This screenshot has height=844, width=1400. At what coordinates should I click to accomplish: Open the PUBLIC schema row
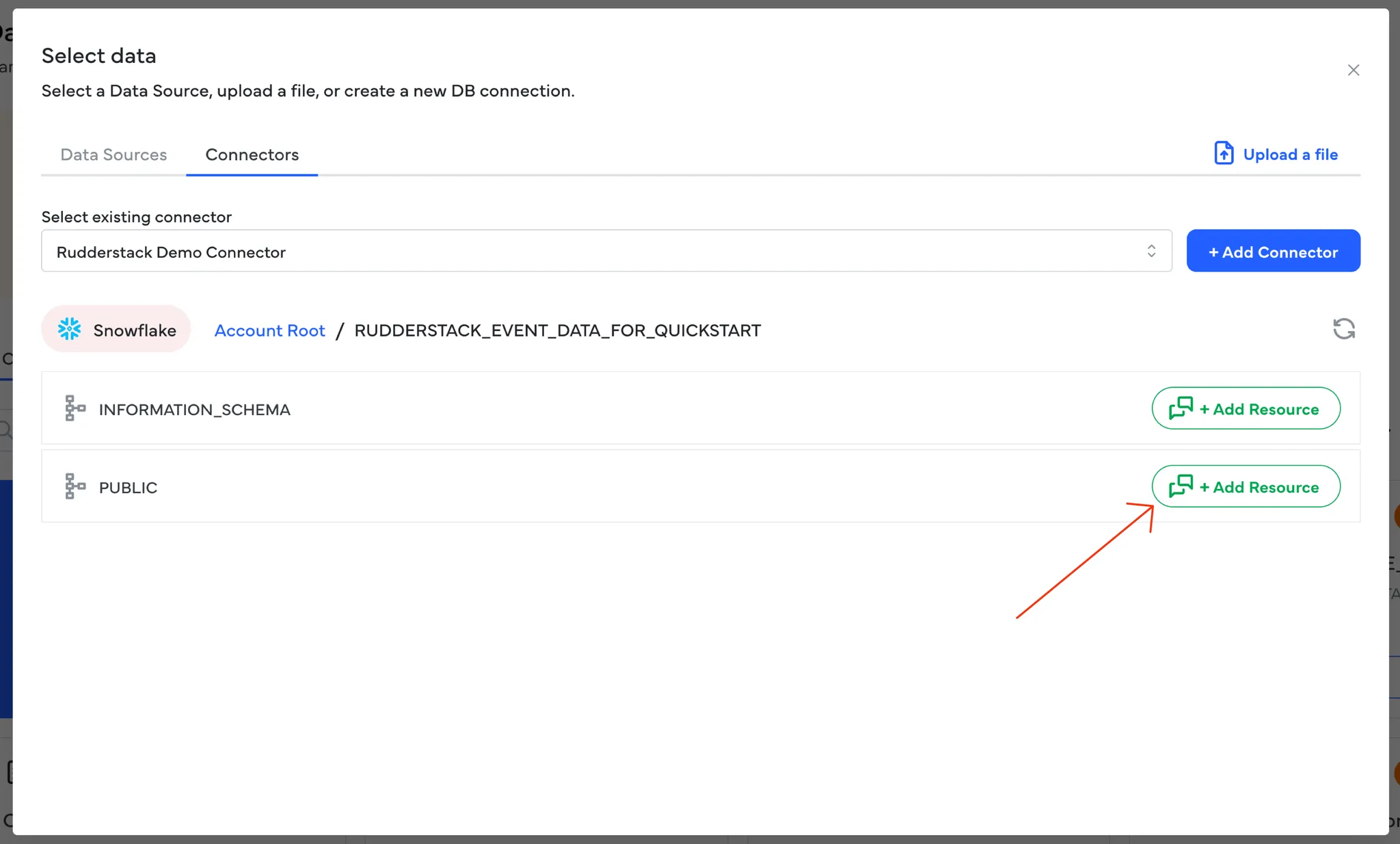tap(128, 488)
